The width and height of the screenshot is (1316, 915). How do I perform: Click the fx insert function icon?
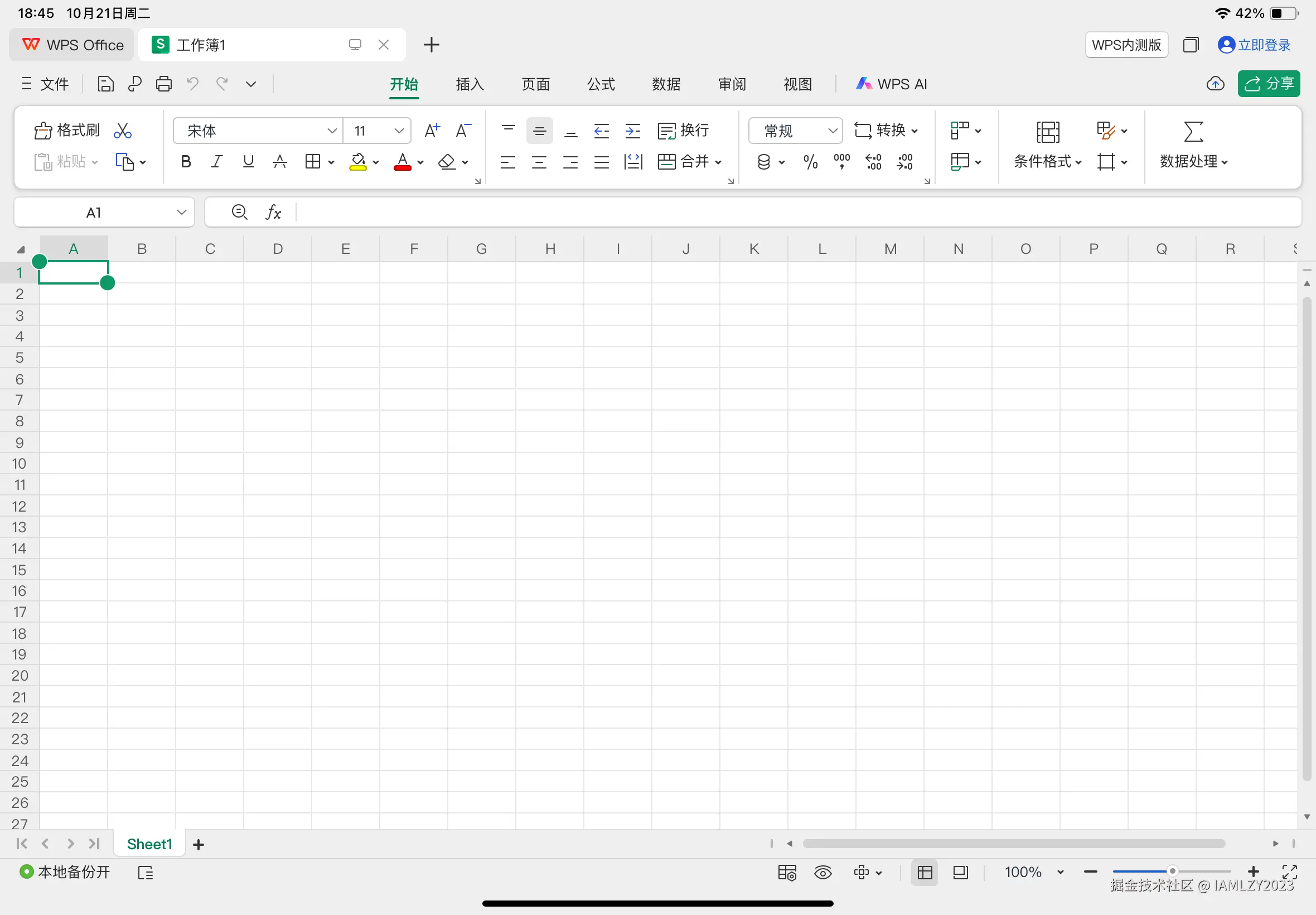[273, 213]
